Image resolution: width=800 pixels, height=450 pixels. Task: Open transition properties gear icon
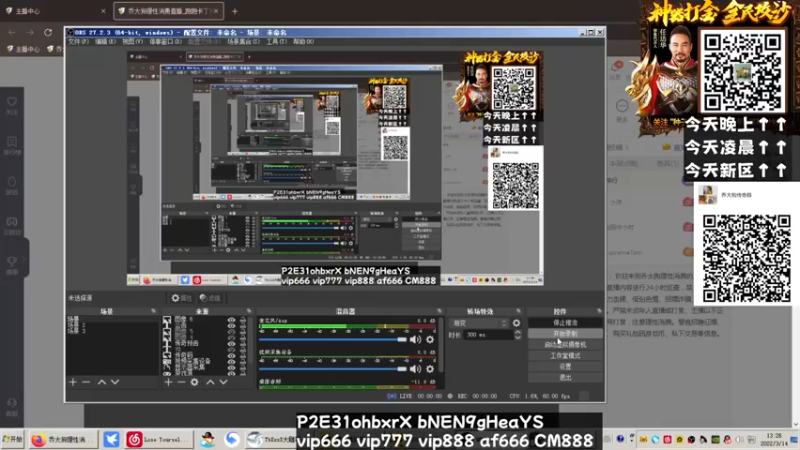[516, 323]
